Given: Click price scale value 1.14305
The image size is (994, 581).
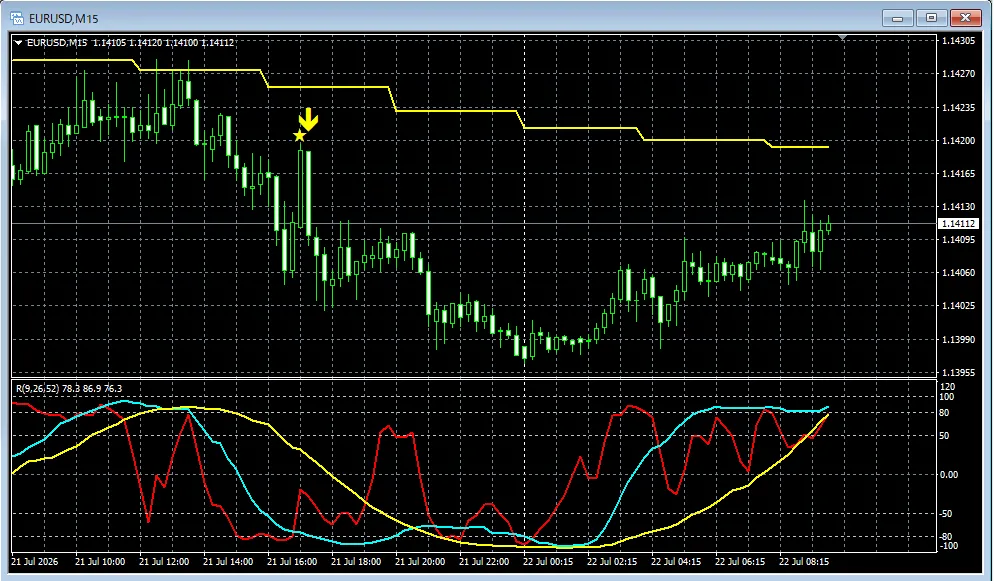Looking at the screenshot, I should coord(958,41).
